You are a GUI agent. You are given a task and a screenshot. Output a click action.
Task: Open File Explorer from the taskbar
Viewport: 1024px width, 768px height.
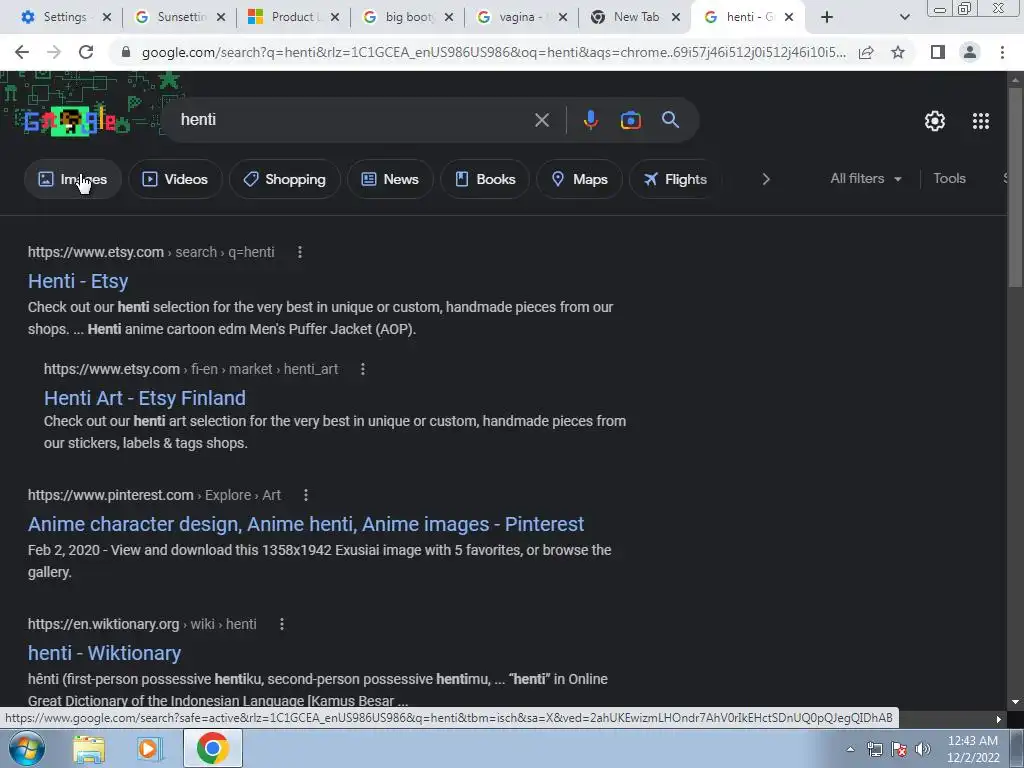pyautogui.click(x=89, y=748)
